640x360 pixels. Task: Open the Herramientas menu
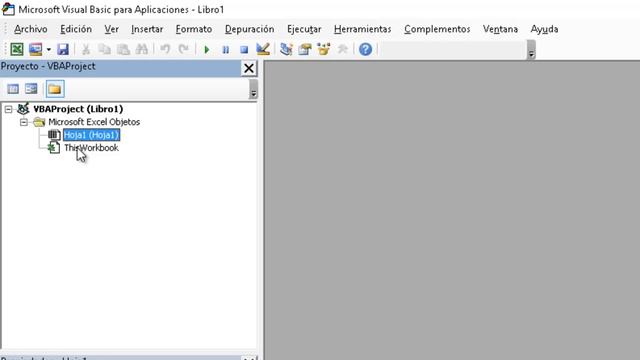coord(362,29)
